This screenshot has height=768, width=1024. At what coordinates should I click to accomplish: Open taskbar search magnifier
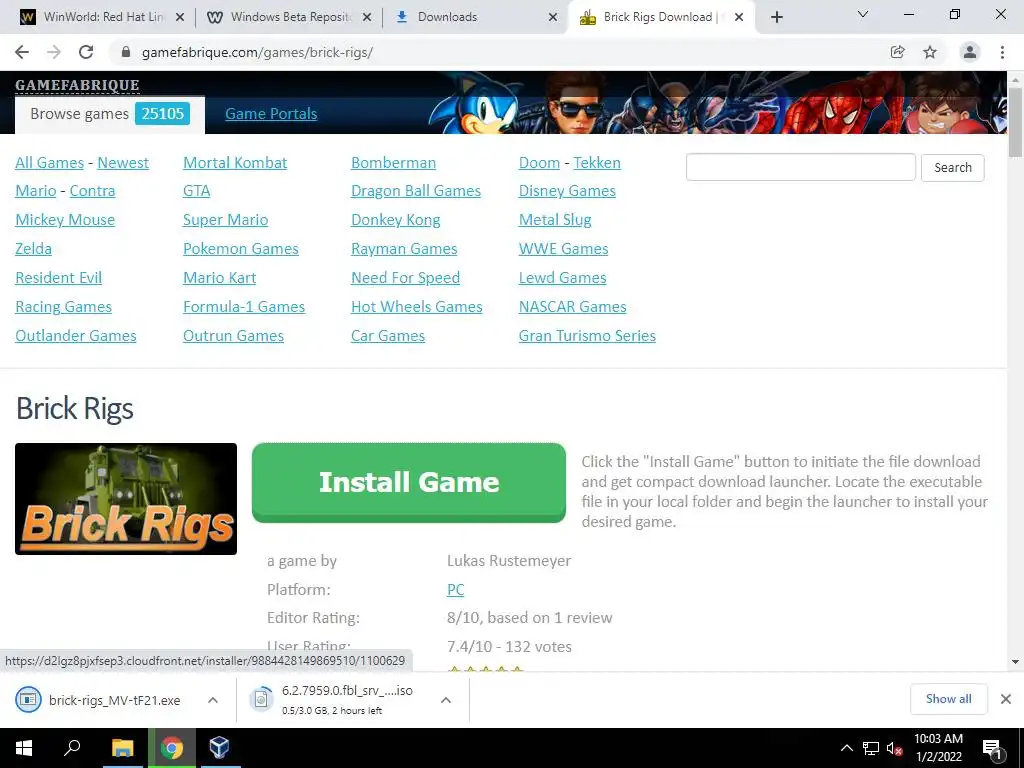click(x=72, y=748)
